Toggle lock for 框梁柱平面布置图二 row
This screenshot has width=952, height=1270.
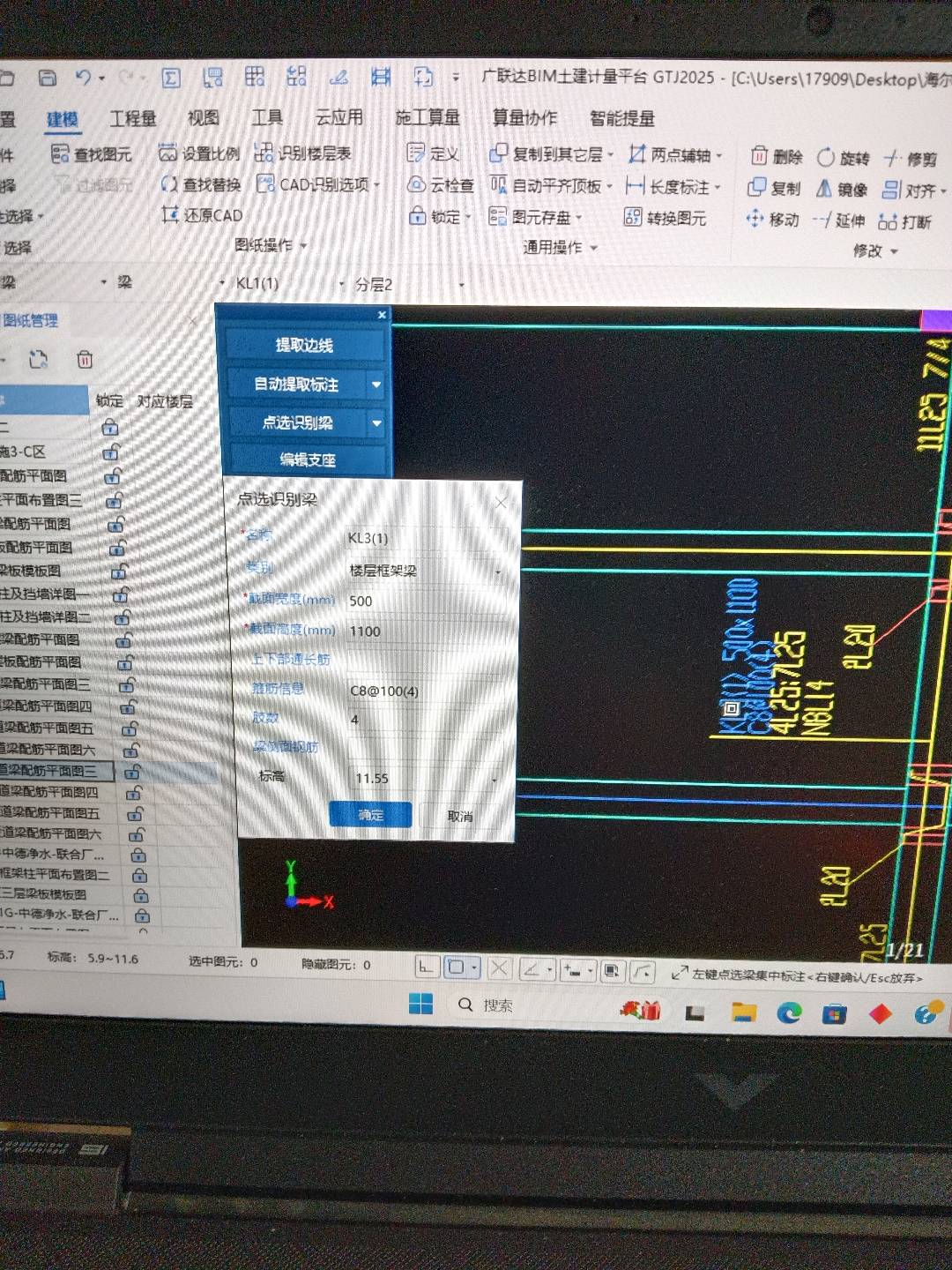139,875
